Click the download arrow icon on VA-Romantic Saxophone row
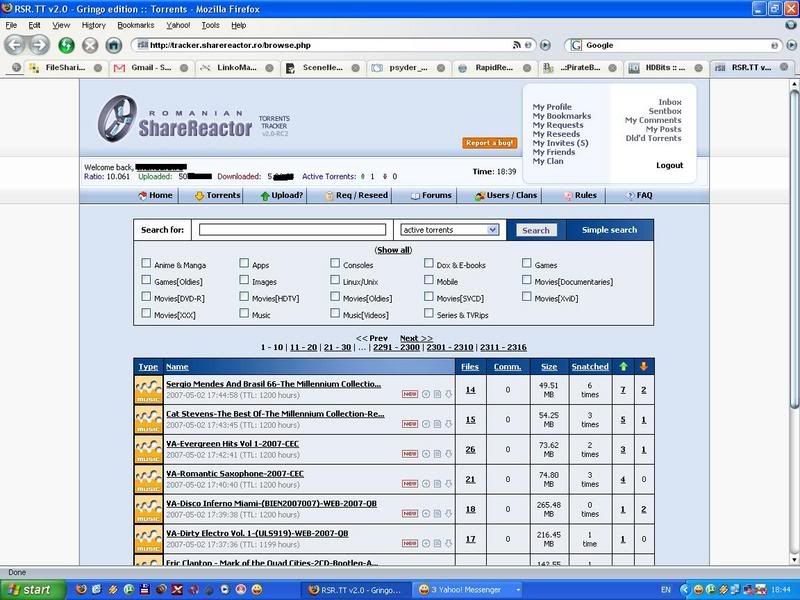800x600 pixels. click(448, 484)
